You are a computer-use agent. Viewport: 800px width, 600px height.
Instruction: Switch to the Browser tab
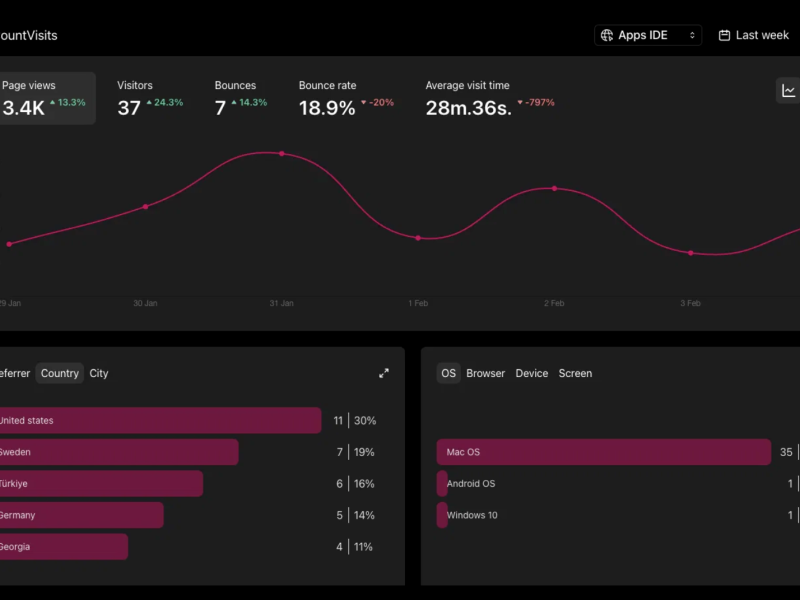pos(485,373)
